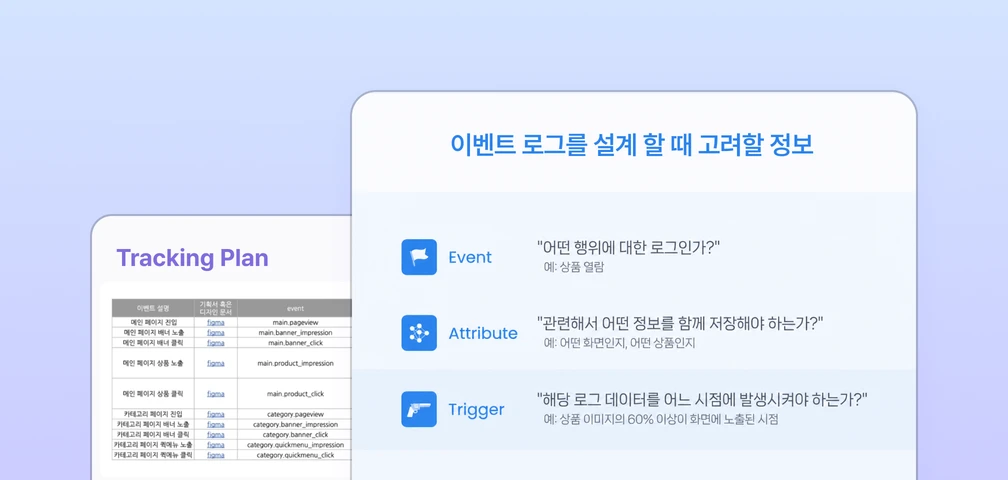Select the category.quickmenu_click cell

coord(295,455)
